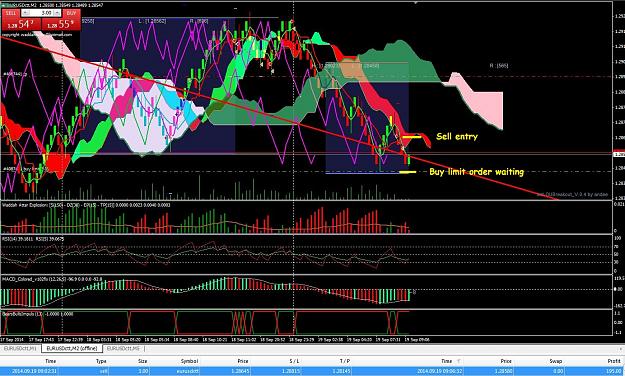Sort trades by the Swap column header
This screenshot has height=376, width=625.
pos(556,361)
